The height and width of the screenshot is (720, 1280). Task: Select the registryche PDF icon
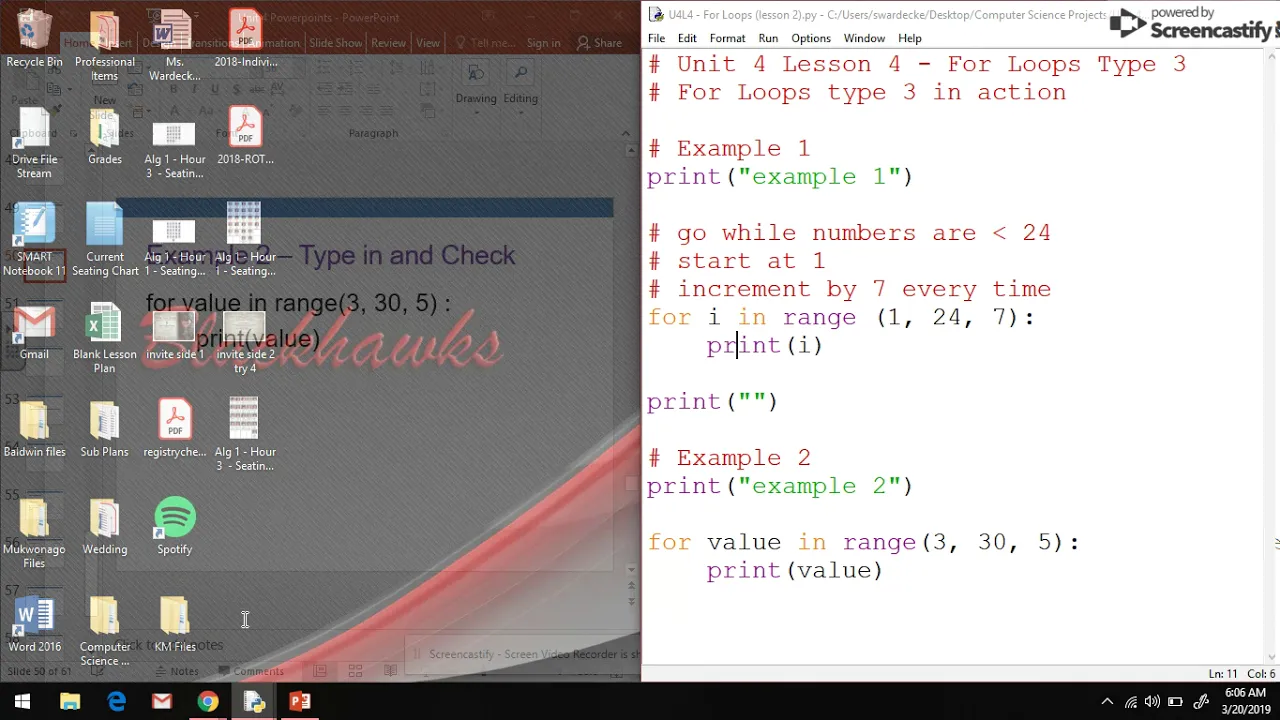pyautogui.click(x=174, y=429)
